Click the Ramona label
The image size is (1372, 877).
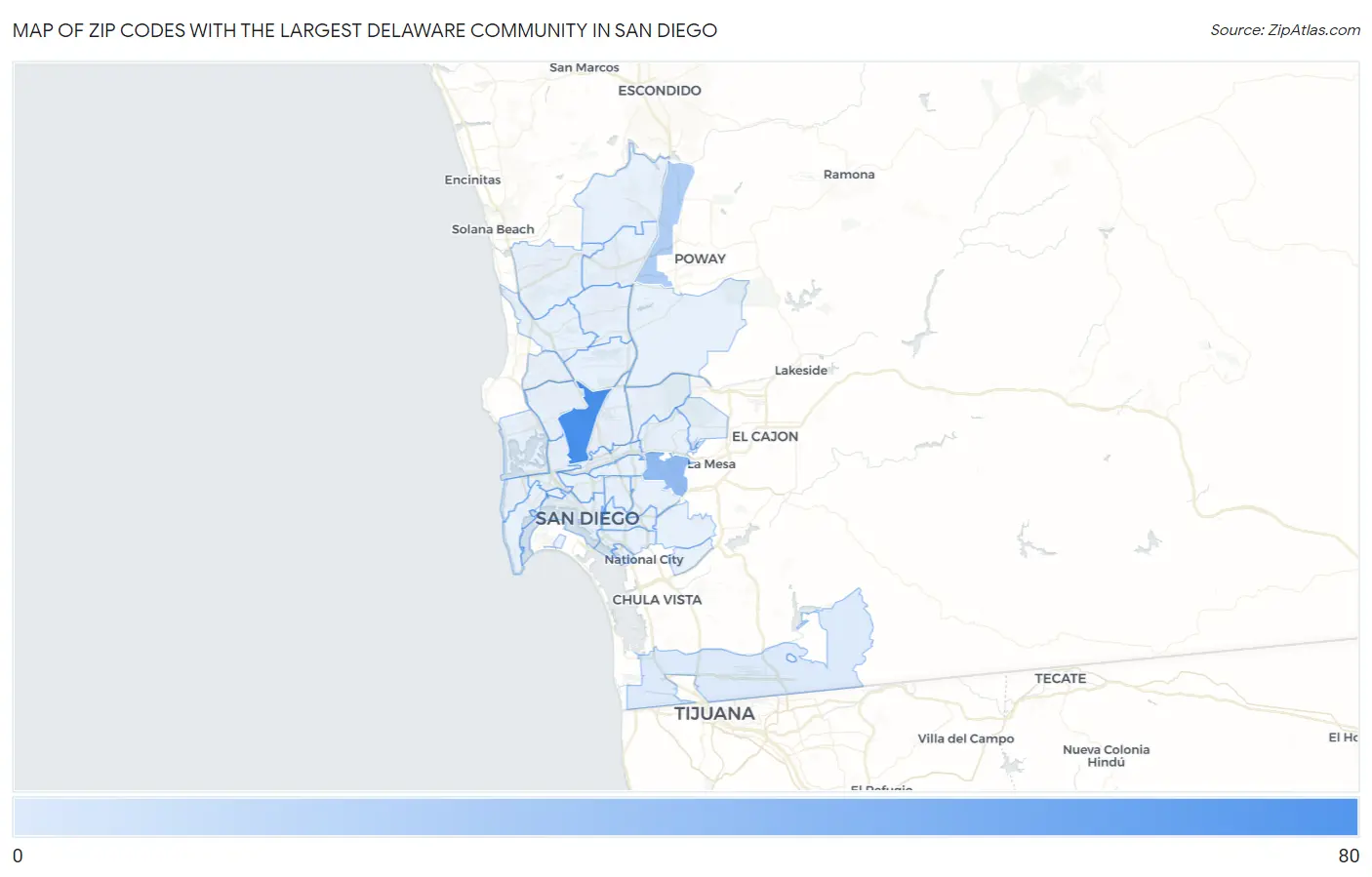849,175
